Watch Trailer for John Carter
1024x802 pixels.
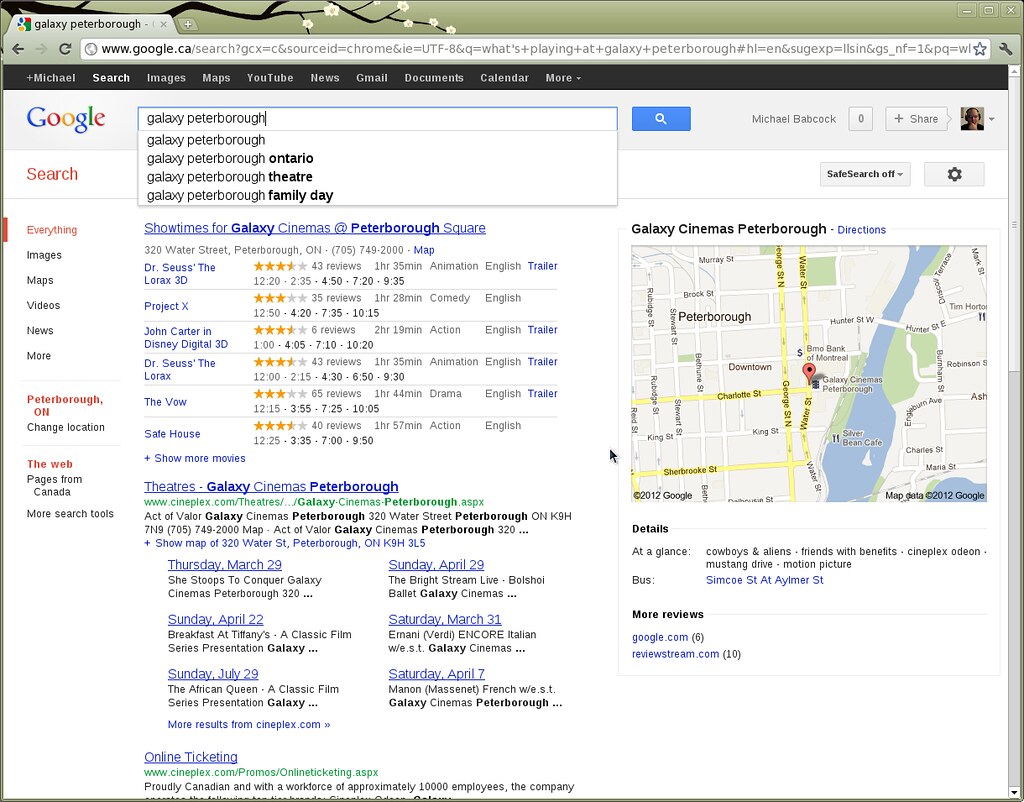tap(542, 330)
